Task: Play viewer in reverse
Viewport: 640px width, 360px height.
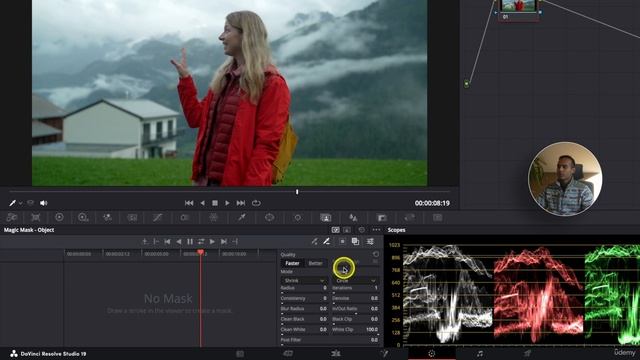Action: 202,203
